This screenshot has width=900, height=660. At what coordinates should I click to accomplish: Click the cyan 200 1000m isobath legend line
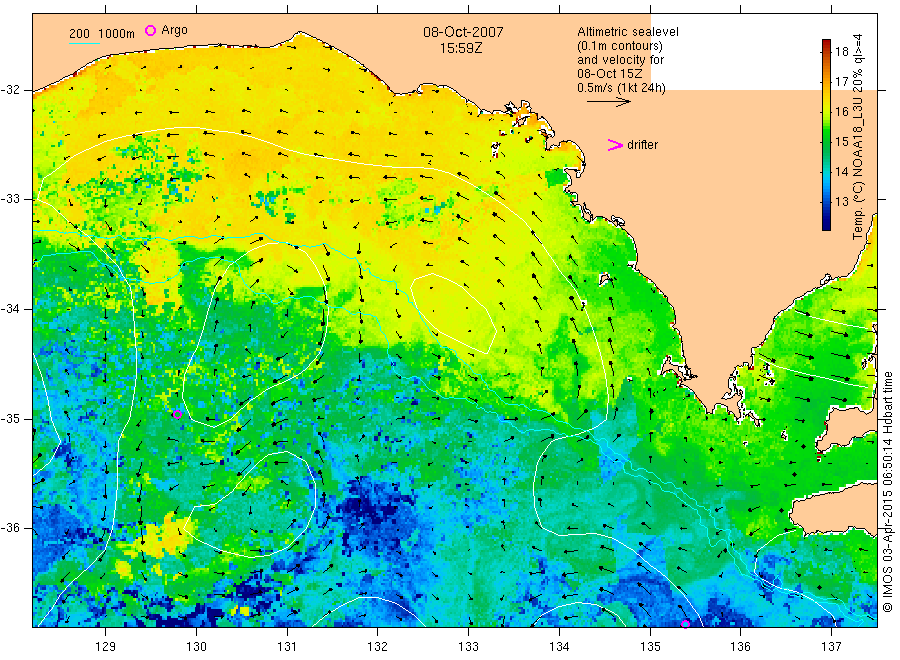point(84,43)
